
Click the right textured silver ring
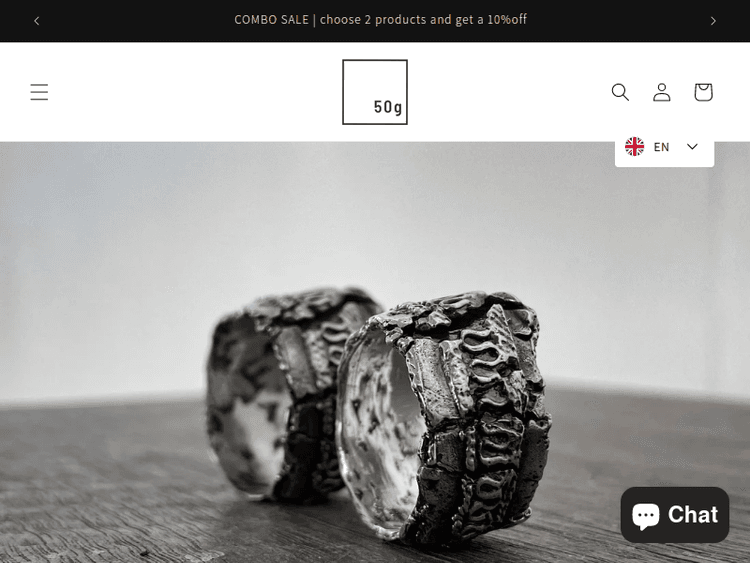444,414
